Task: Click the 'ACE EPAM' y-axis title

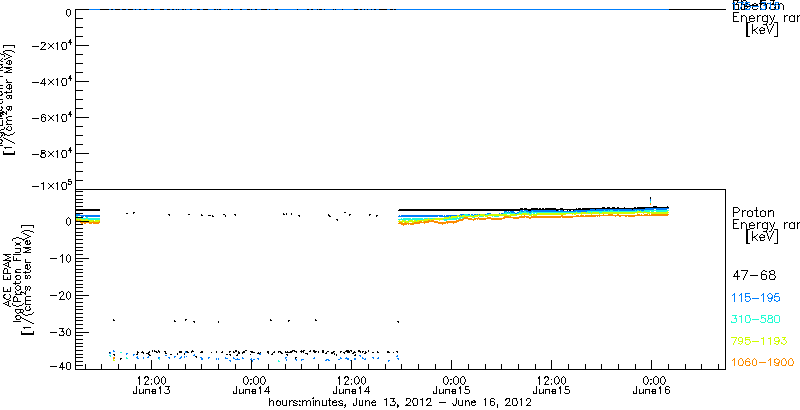Action: coord(8,279)
